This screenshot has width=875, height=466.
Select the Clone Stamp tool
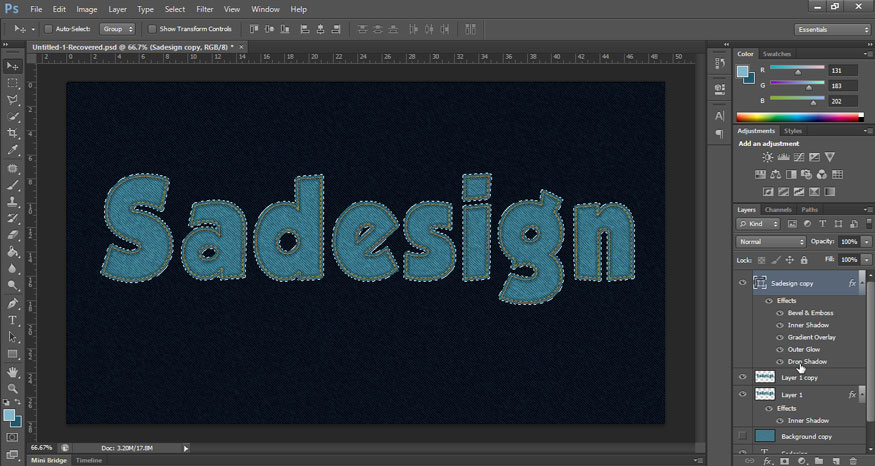click(12, 201)
